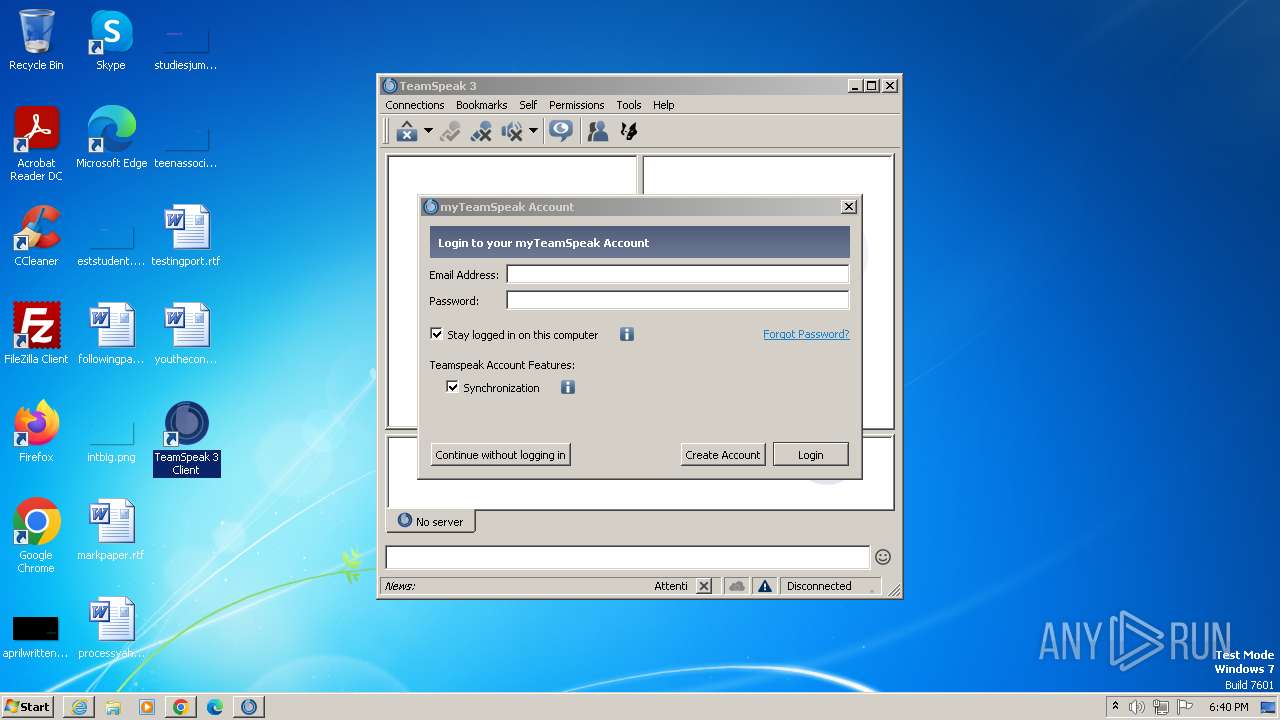Select the intbig.png desktop file
Viewport: 1280px width, 720px height.
(111, 440)
